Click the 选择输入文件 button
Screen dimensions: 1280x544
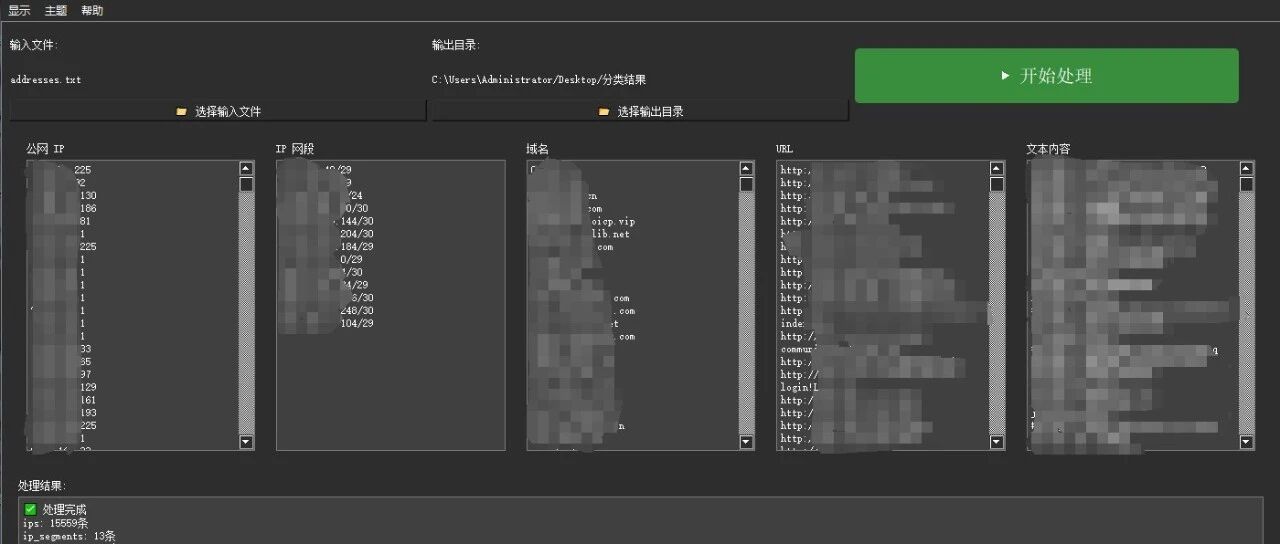218,111
